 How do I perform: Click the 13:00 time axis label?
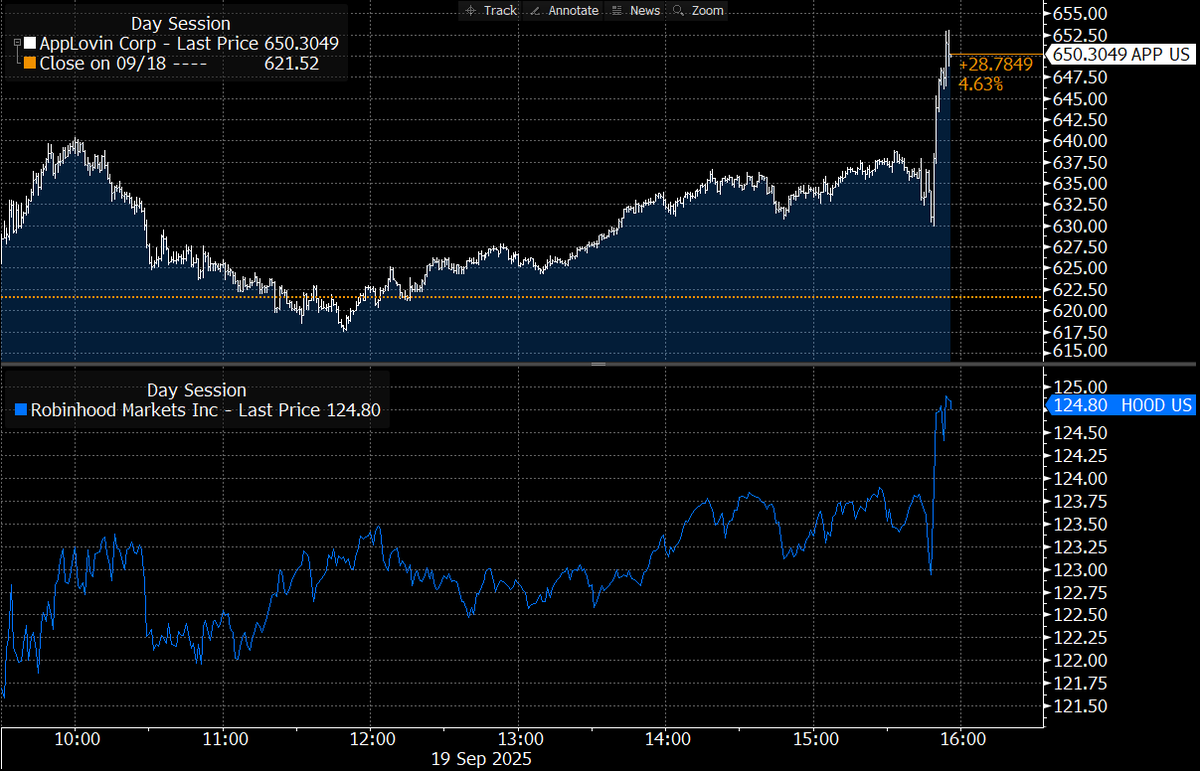[519, 740]
